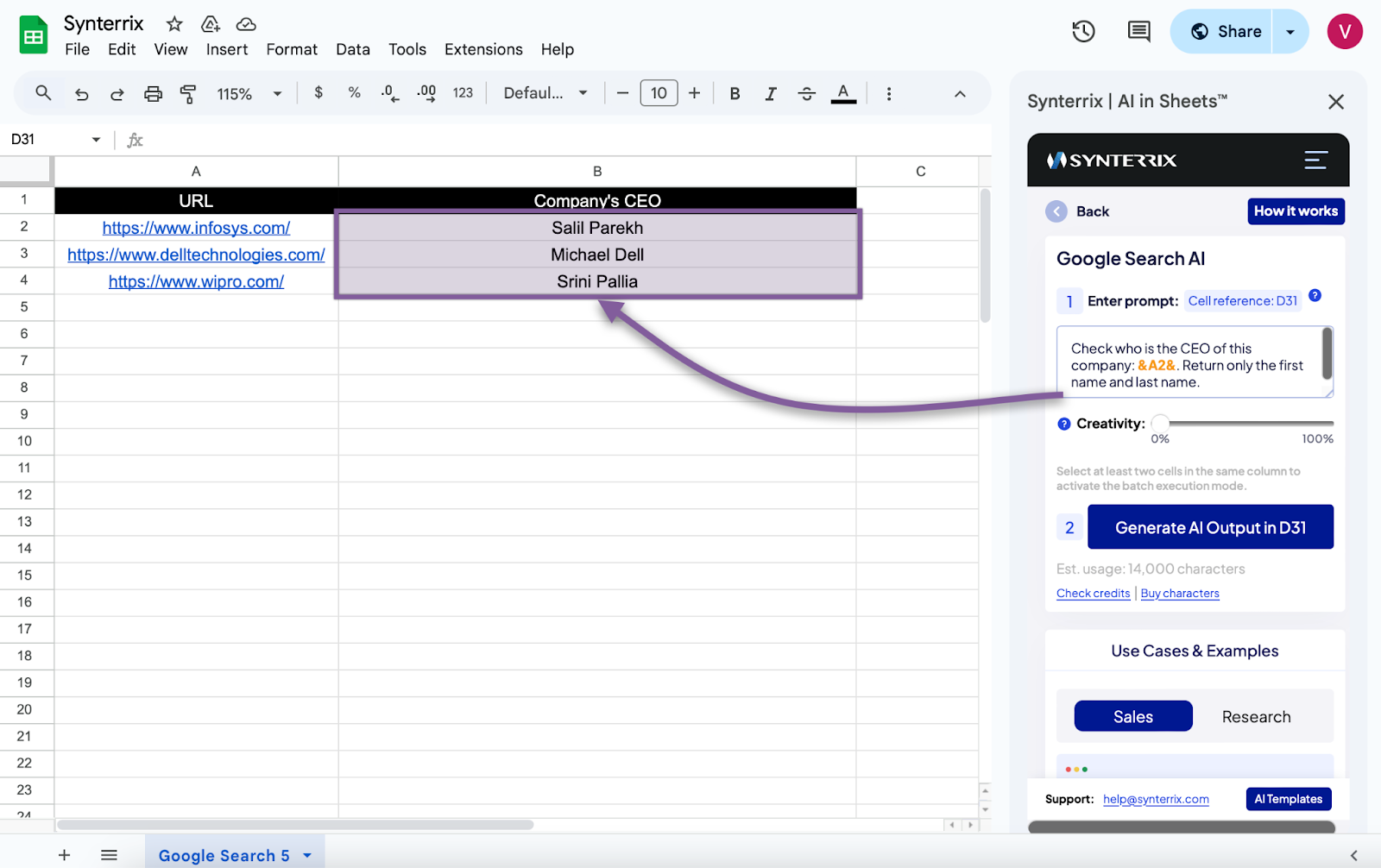Open the comments panel icon

pyautogui.click(x=1138, y=32)
